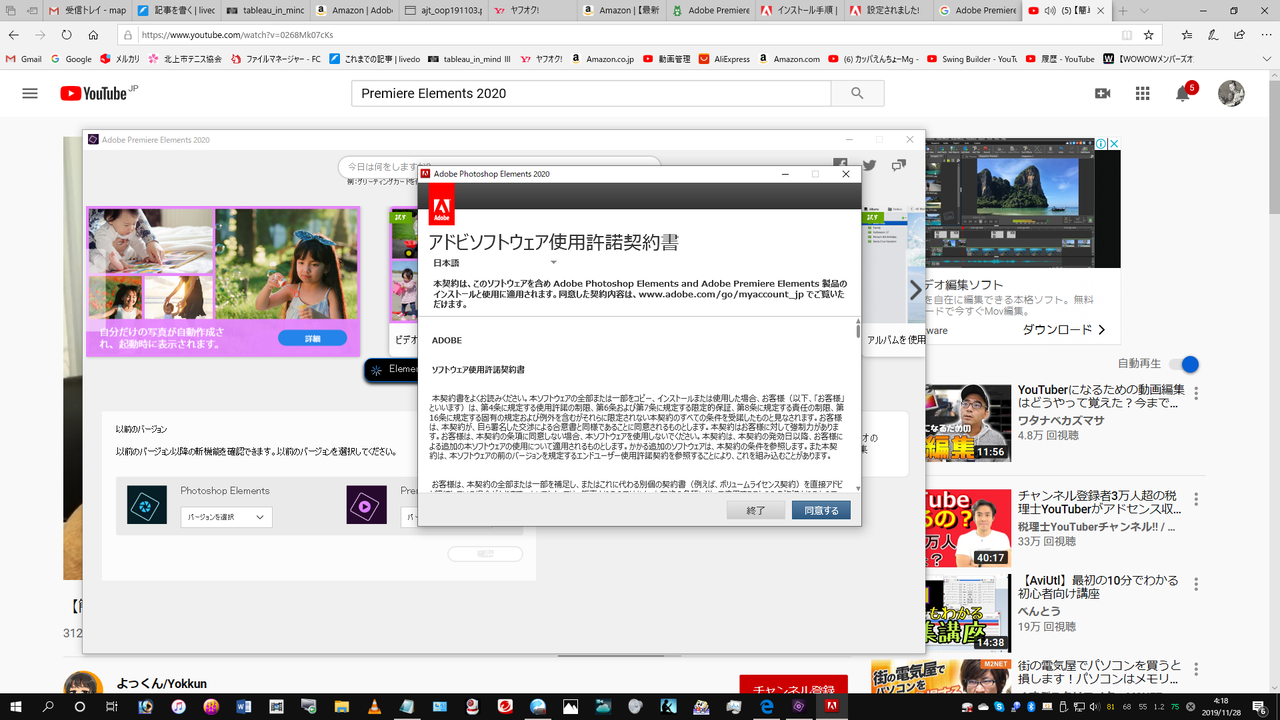1280x720 pixels.
Task: Open the YouTube notifications bell
Action: 1183,93
